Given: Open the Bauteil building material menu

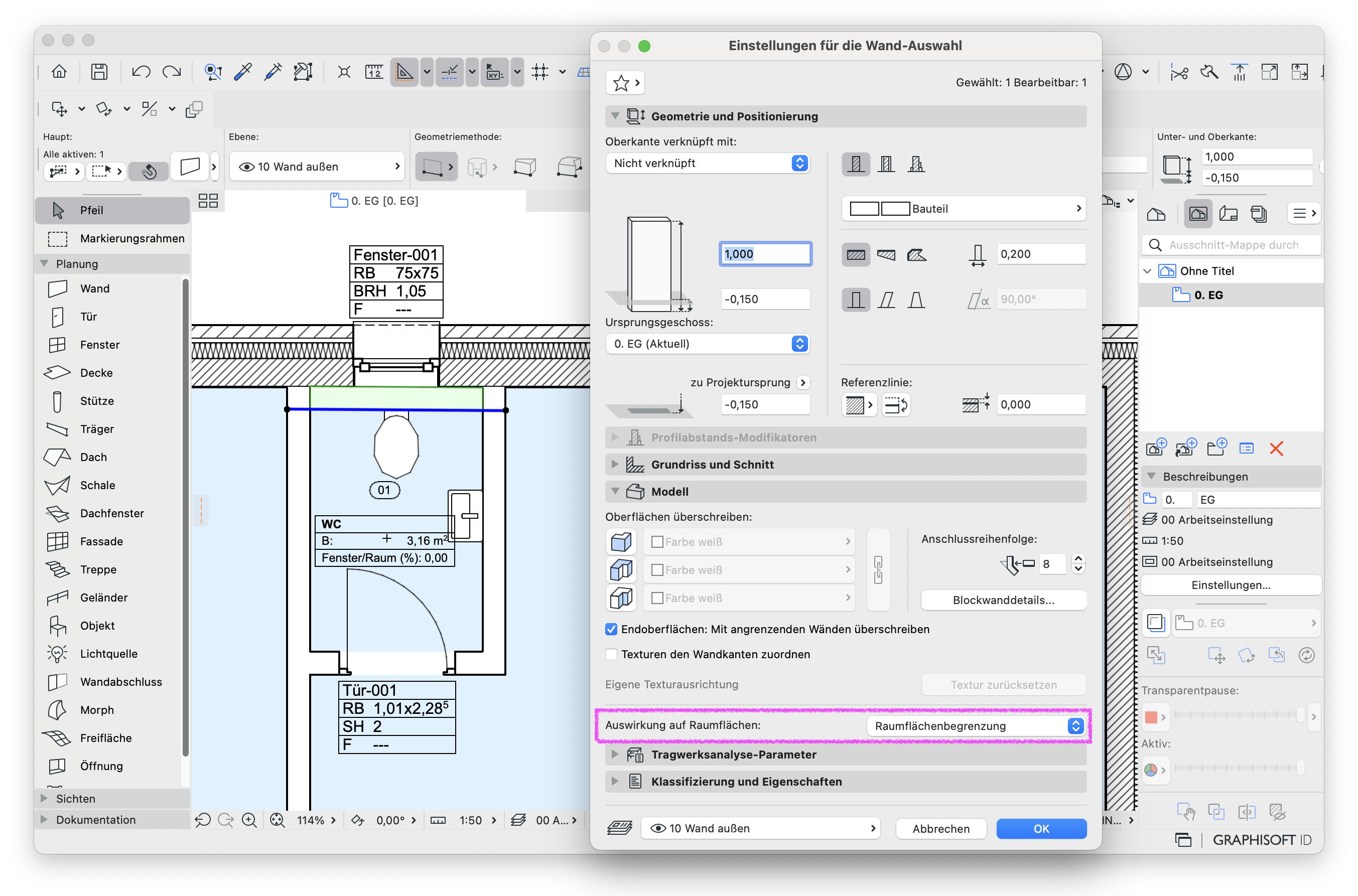Looking at the screenshot, I should pyautogui.click(x=964, y=209).
